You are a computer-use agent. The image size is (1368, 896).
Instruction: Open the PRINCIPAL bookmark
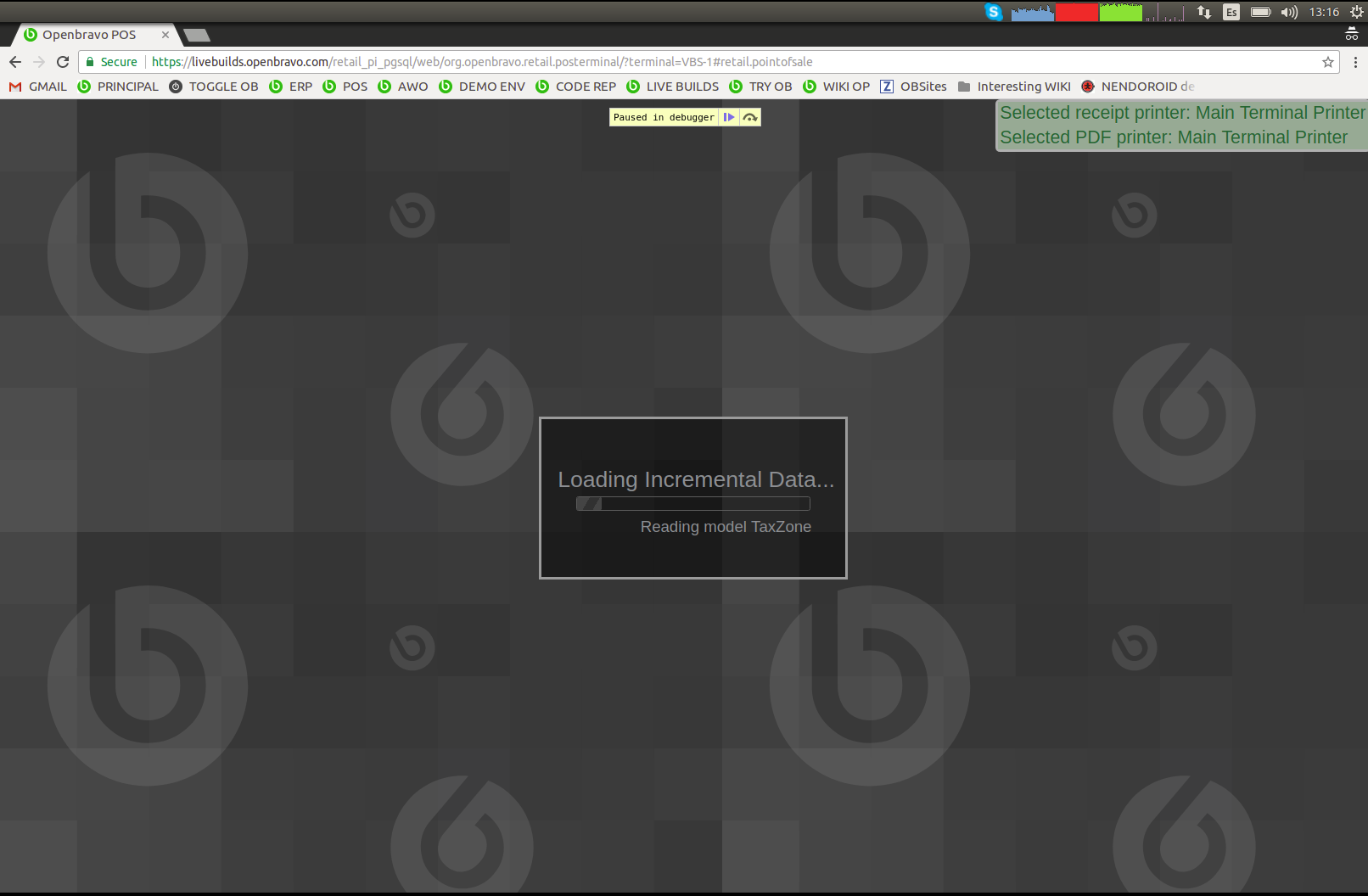(x=118, y=87)
